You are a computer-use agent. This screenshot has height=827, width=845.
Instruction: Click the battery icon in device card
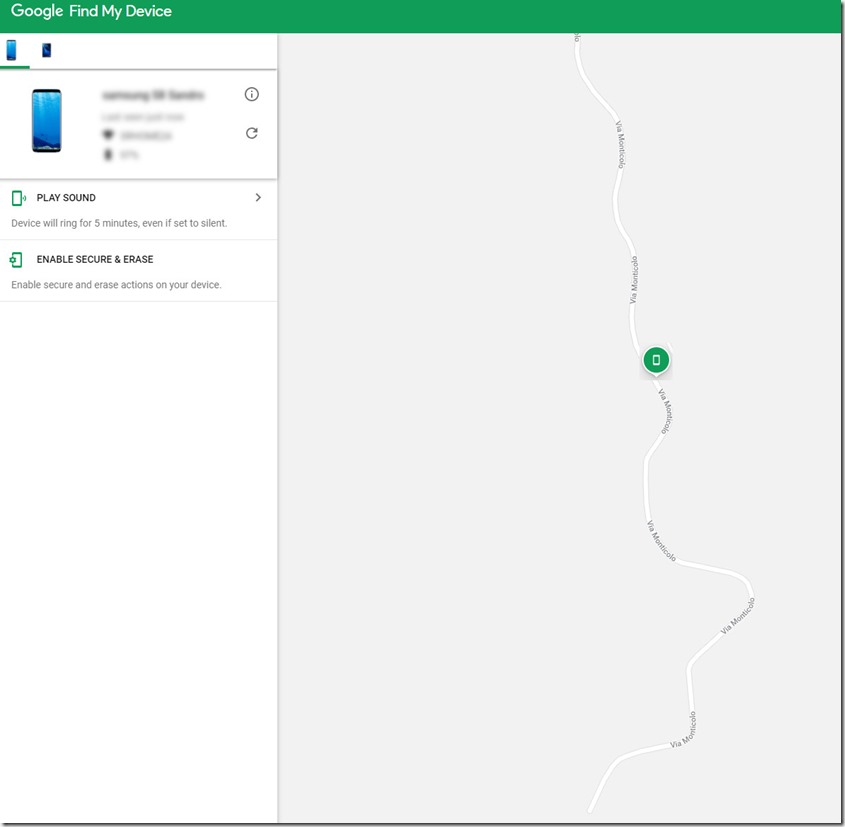tap(108, 155)
